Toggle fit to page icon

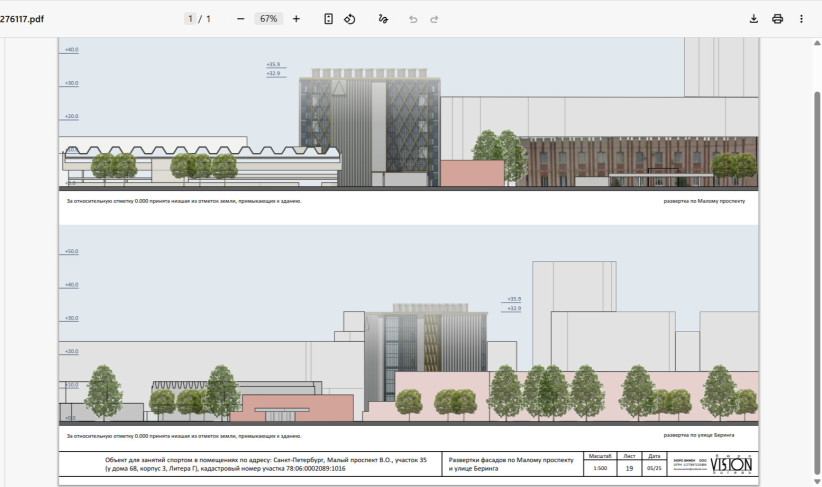(328, 19)
